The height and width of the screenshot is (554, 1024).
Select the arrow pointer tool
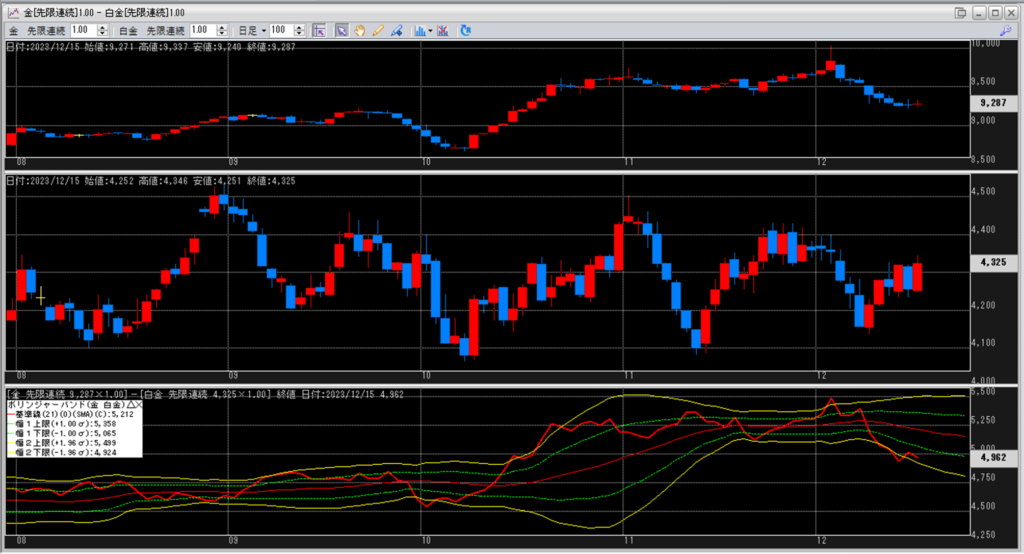[341, 30]
